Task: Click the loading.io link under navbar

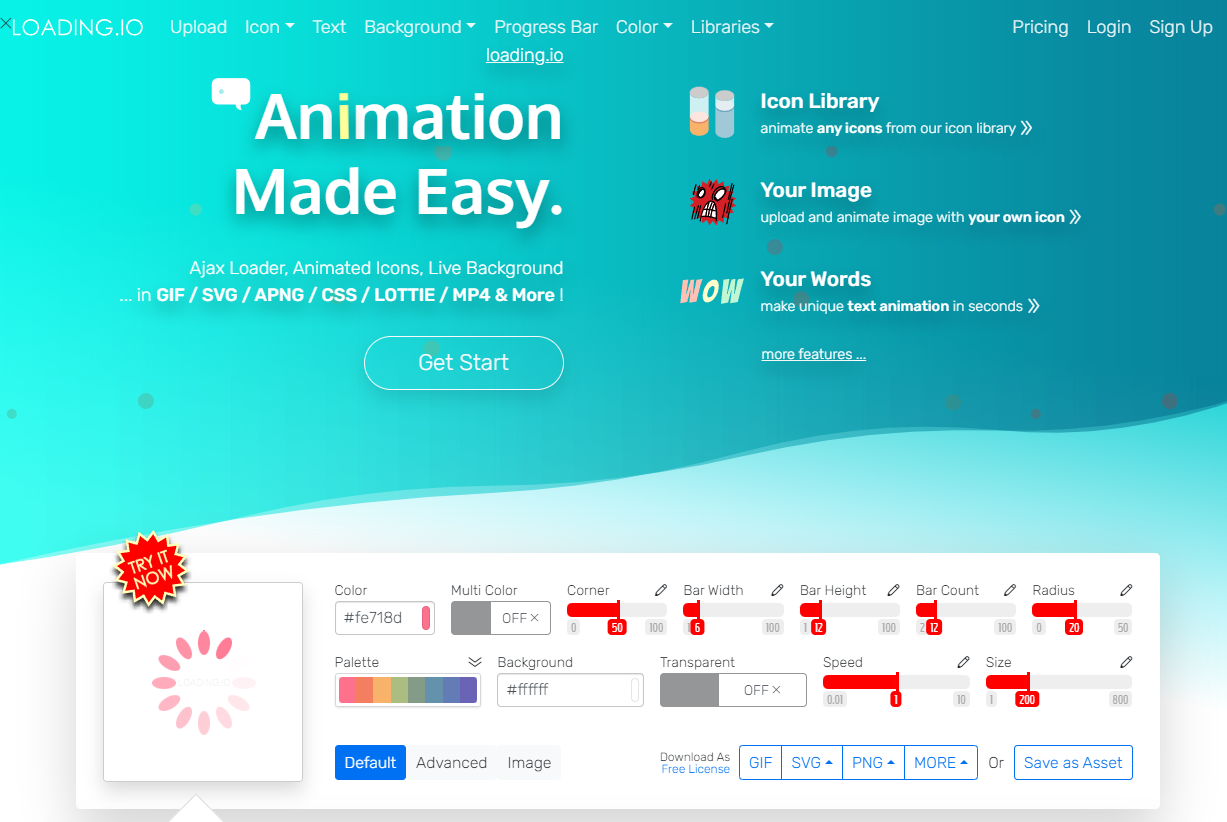Action: (x=525, y=55)
